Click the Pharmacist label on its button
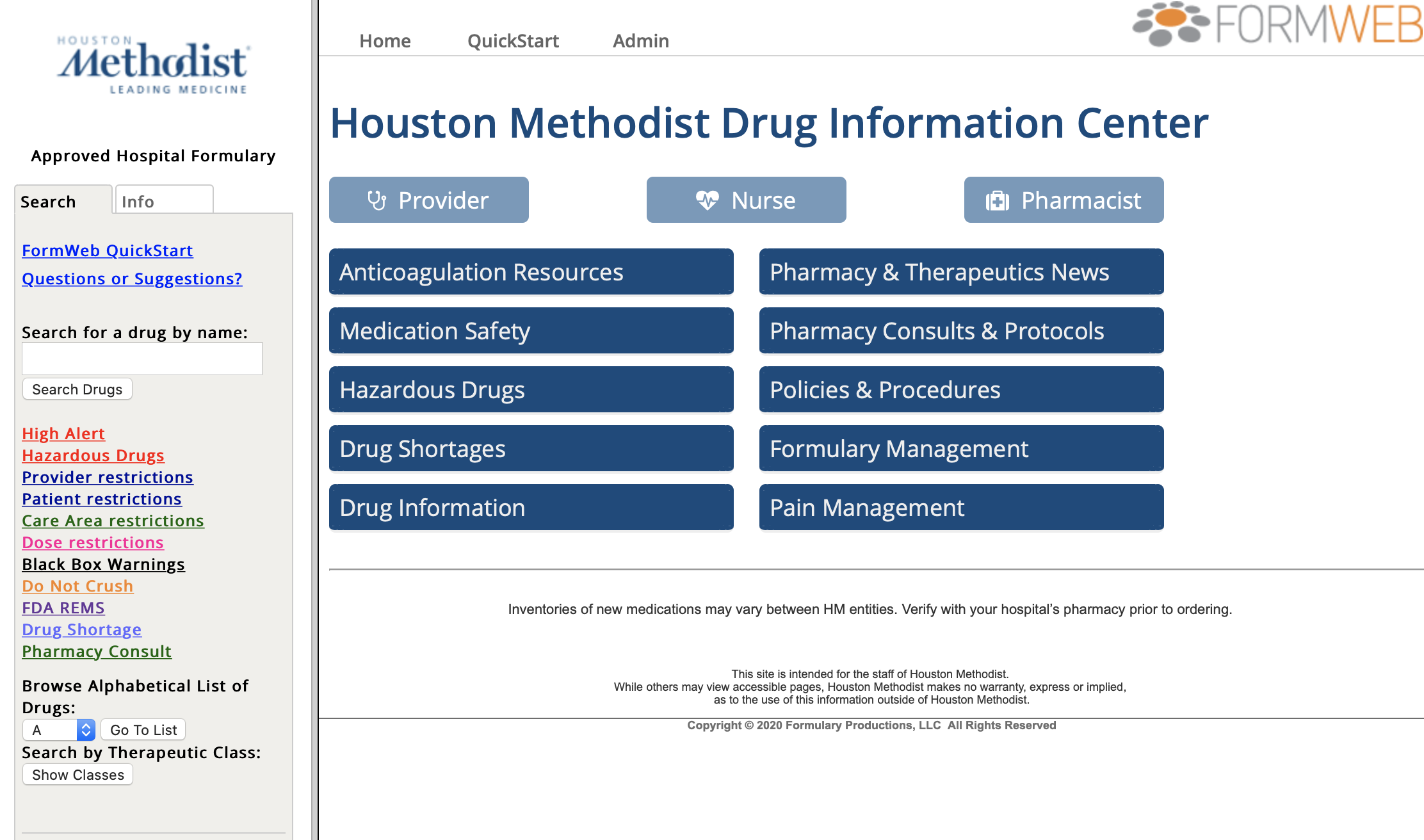Viewport: 1424px width, 840px height. coord(1081,200)
